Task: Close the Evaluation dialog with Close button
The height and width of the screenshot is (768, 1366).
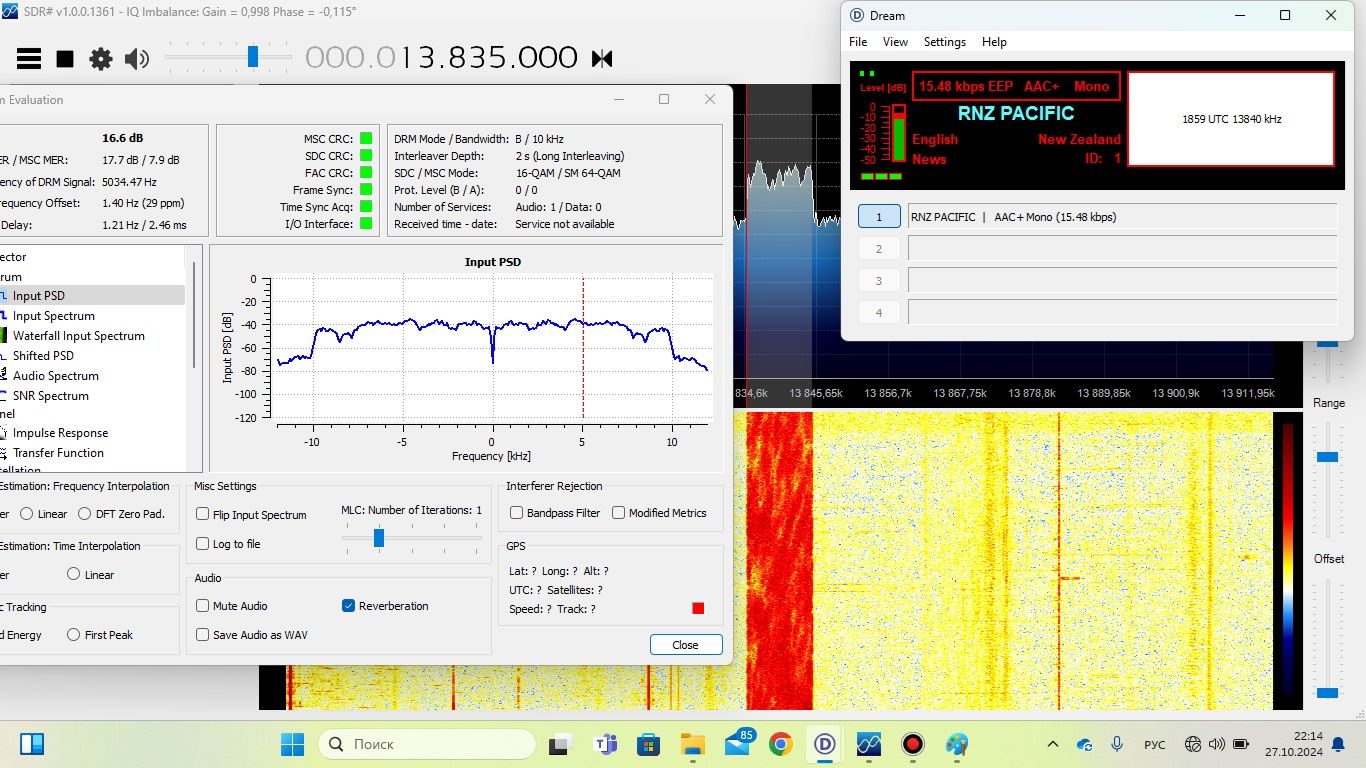Action: coord(686,645)
